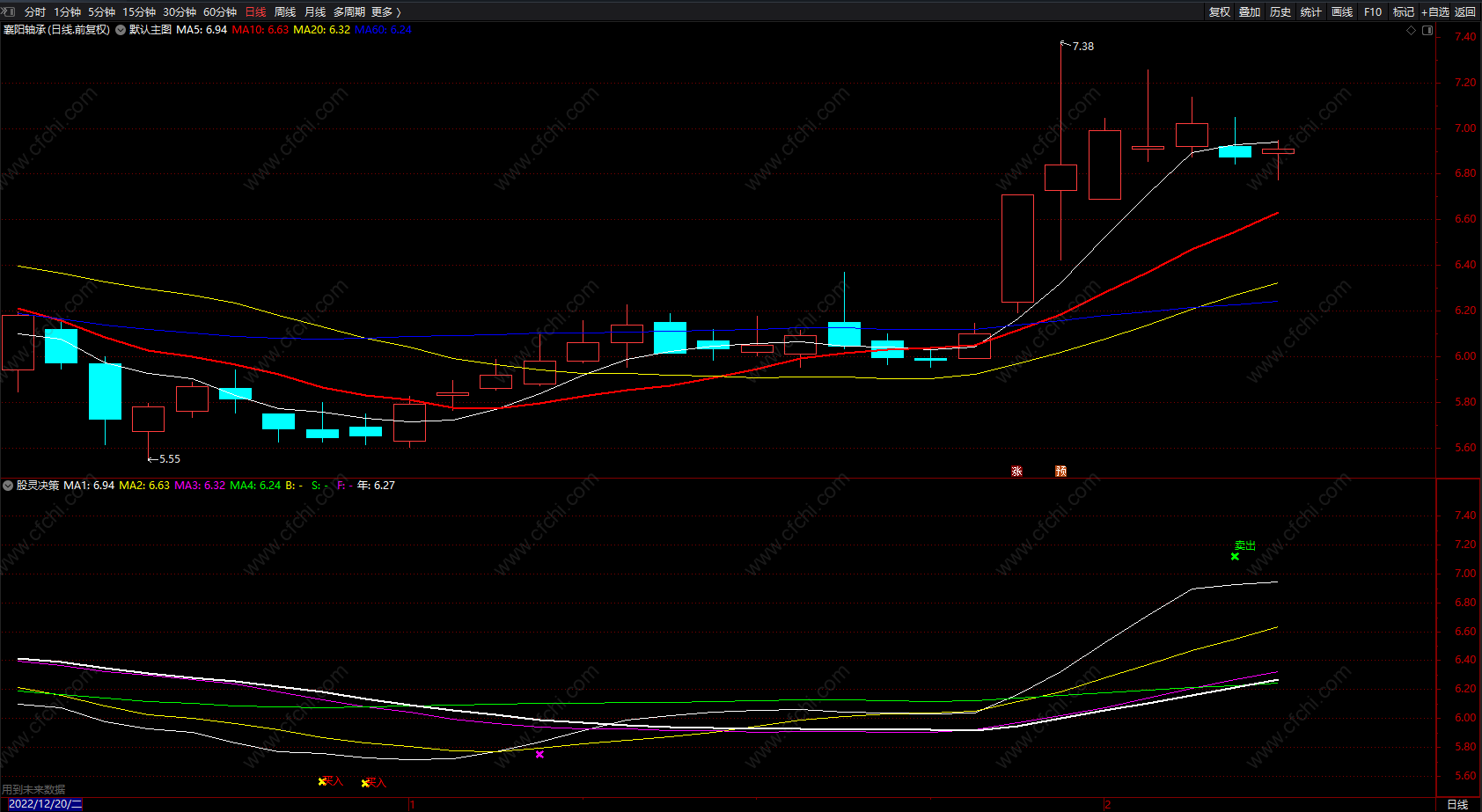Expand the 股灵决策 indicator dropdown
Image resolution: width=1482 pixels, height=812 pixels.
pyautogui.click(x=8, y=486)
